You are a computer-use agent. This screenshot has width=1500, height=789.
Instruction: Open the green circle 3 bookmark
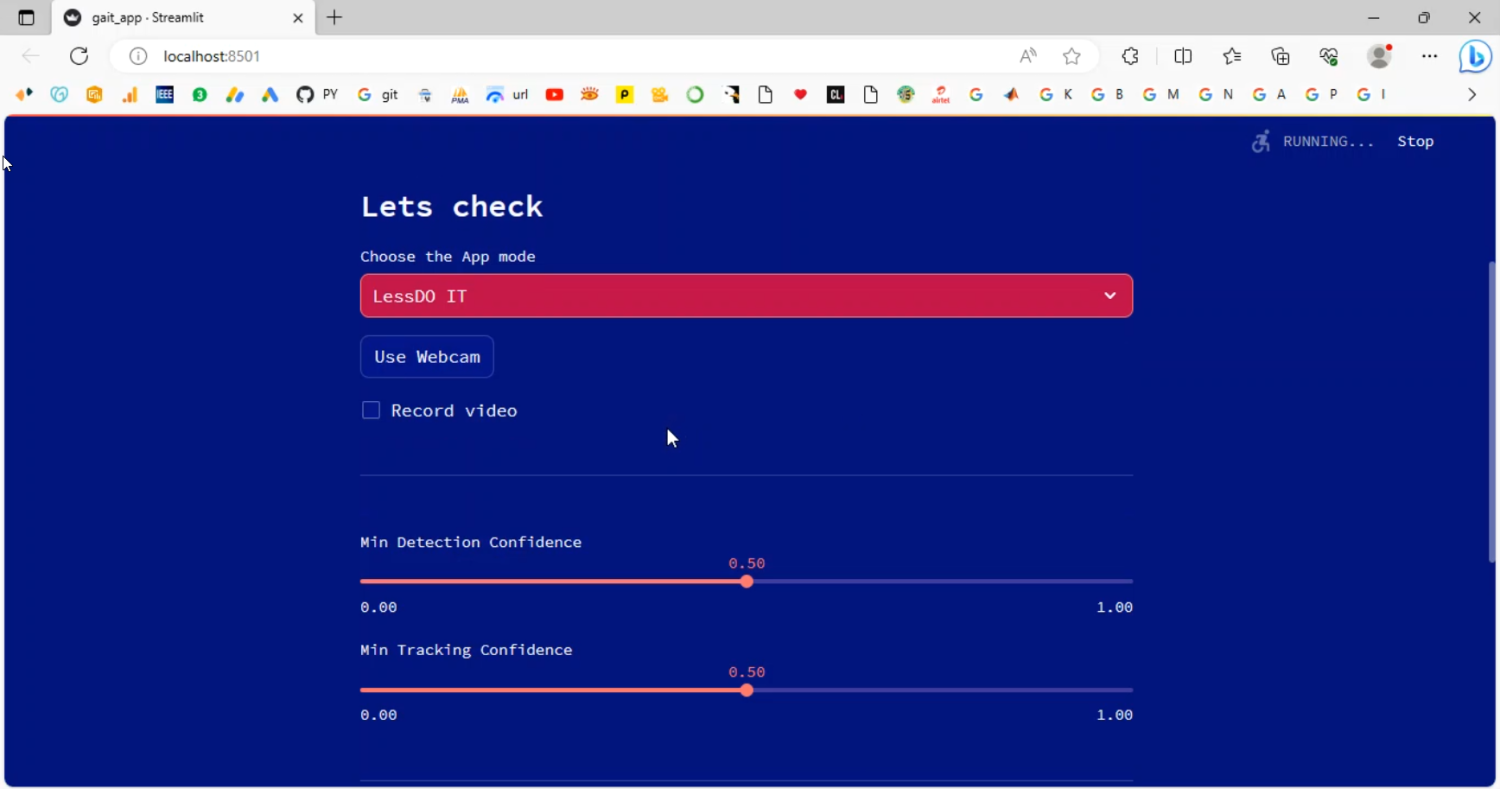200,95
